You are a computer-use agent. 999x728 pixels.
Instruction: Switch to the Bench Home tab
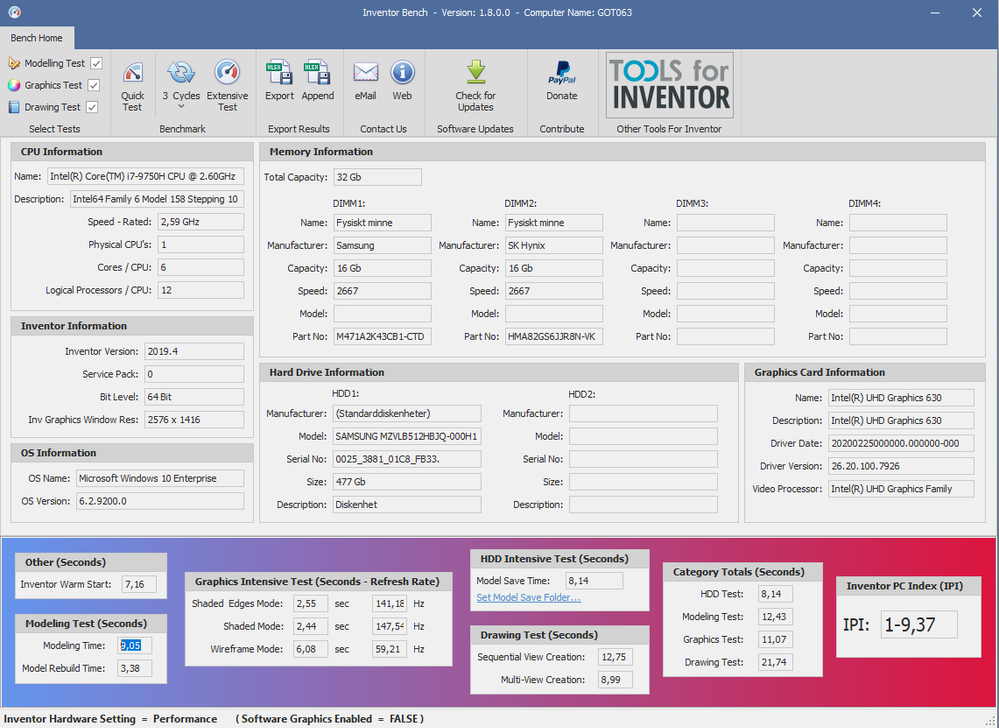tap(37, 38)
